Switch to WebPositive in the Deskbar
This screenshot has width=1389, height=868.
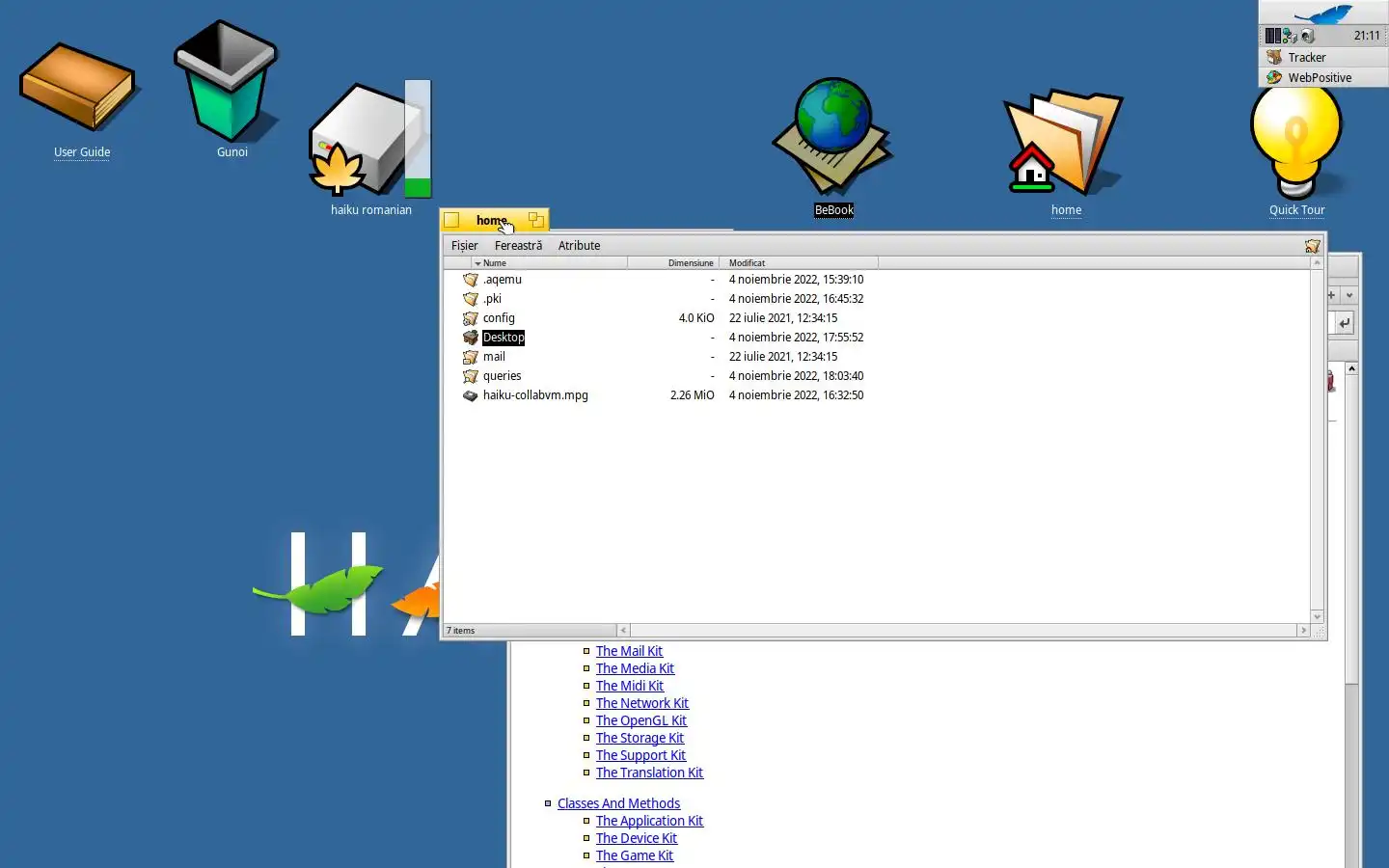pyautogui.click(x=1323, y=77)
